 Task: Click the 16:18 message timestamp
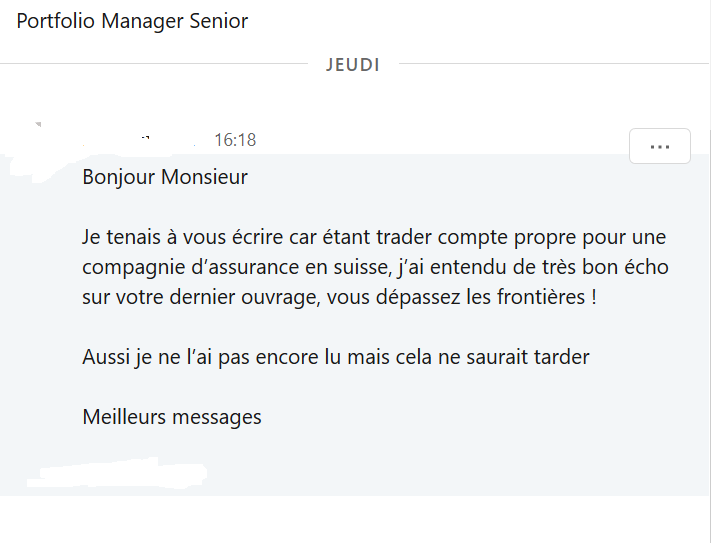pos(235,140)
